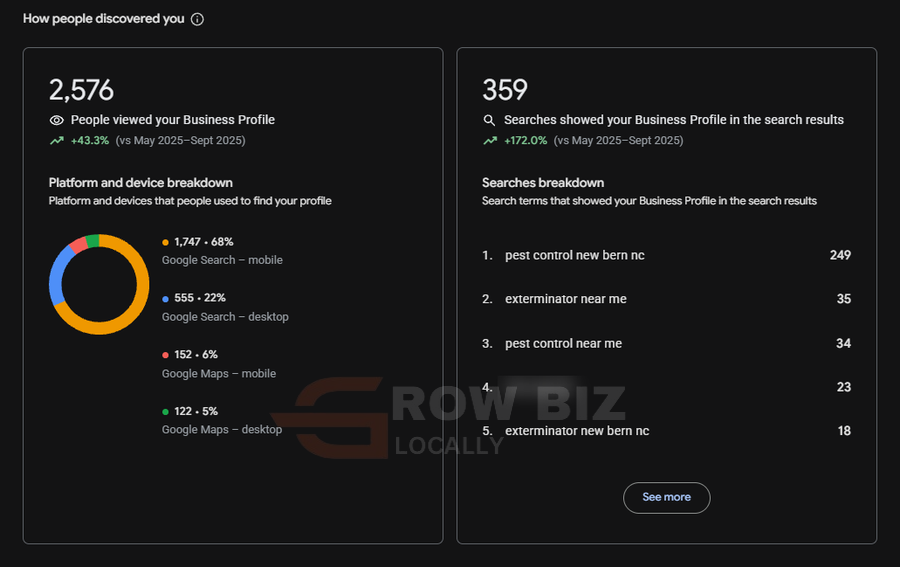This screenshot has height=567, width=900.
Task: Click the info icon beside How people discovered you
Action: click(x=197, y=20)
